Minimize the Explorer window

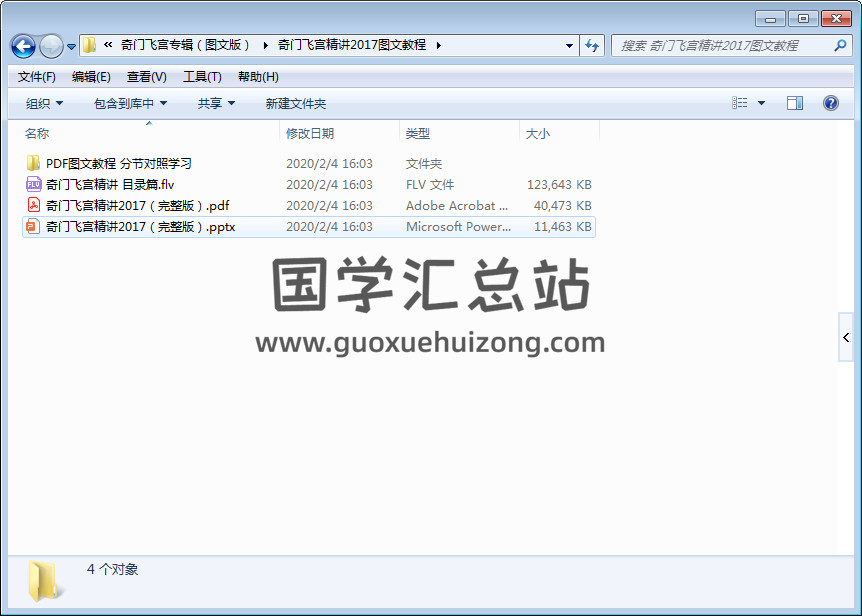coord(770,19)
